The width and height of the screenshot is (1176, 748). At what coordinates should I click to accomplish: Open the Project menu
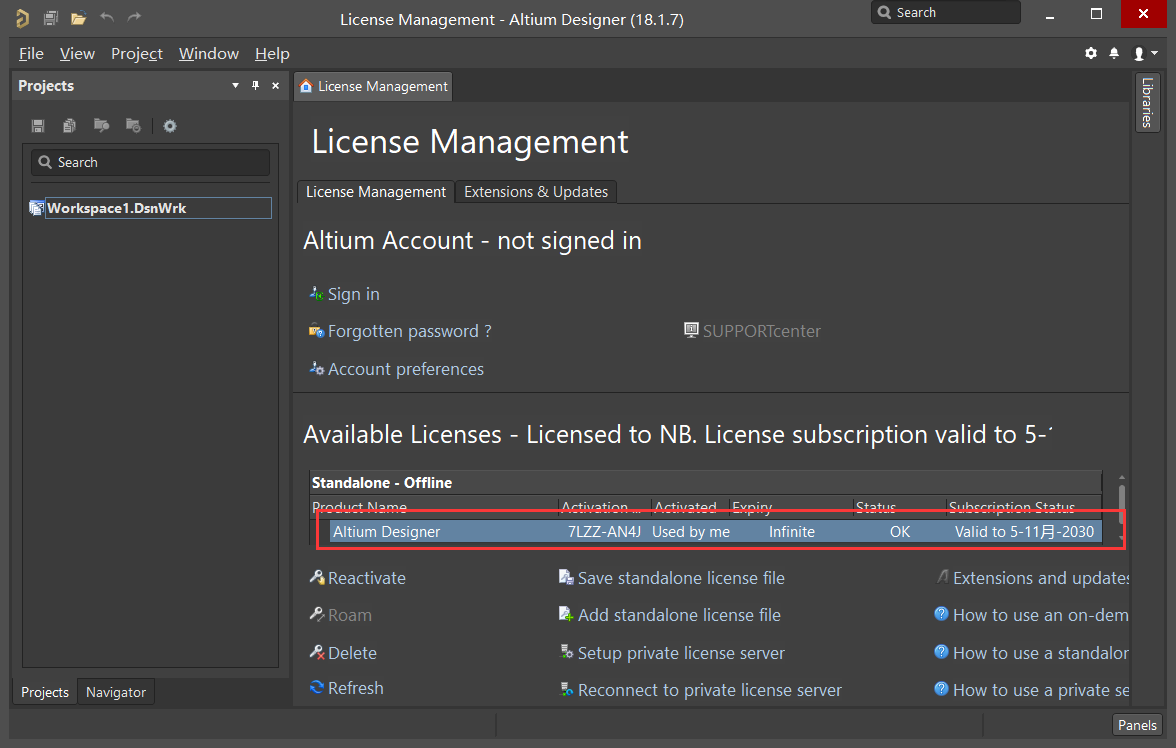click(136, 54)
